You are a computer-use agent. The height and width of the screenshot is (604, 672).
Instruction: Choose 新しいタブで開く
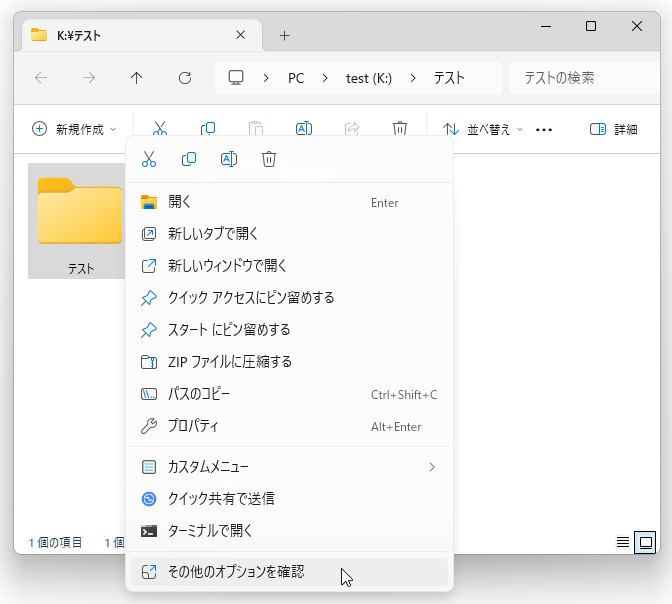coord(290,234)
